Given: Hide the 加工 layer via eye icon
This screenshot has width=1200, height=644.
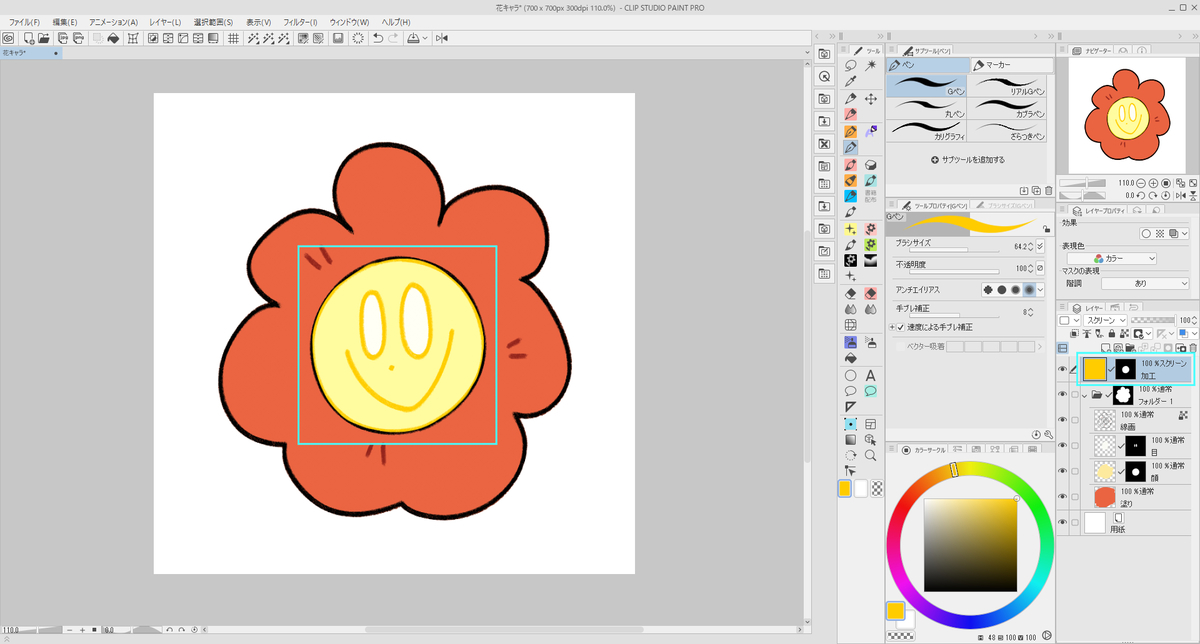Looking at the screenshot, I should tap(1063, 369).
